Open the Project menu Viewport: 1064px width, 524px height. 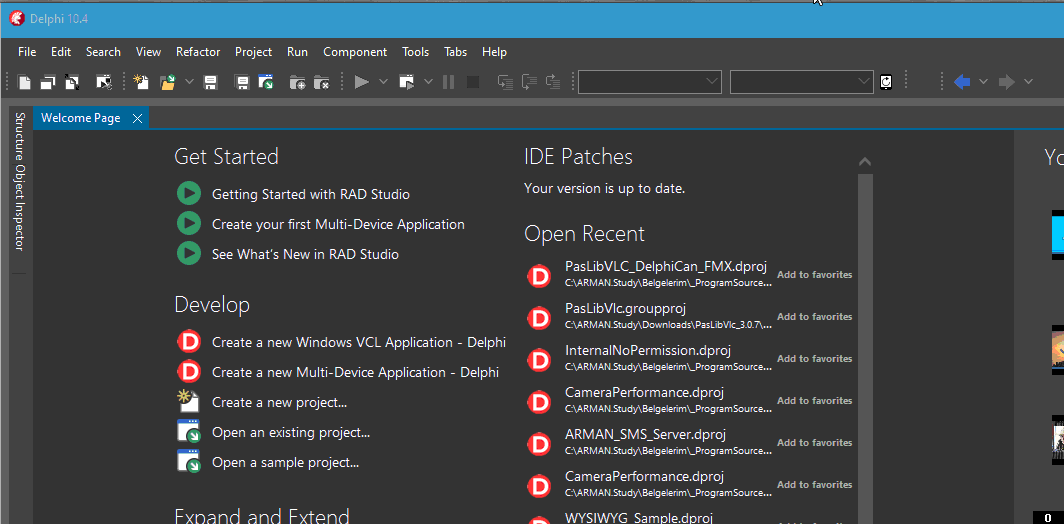coord(253,52)
